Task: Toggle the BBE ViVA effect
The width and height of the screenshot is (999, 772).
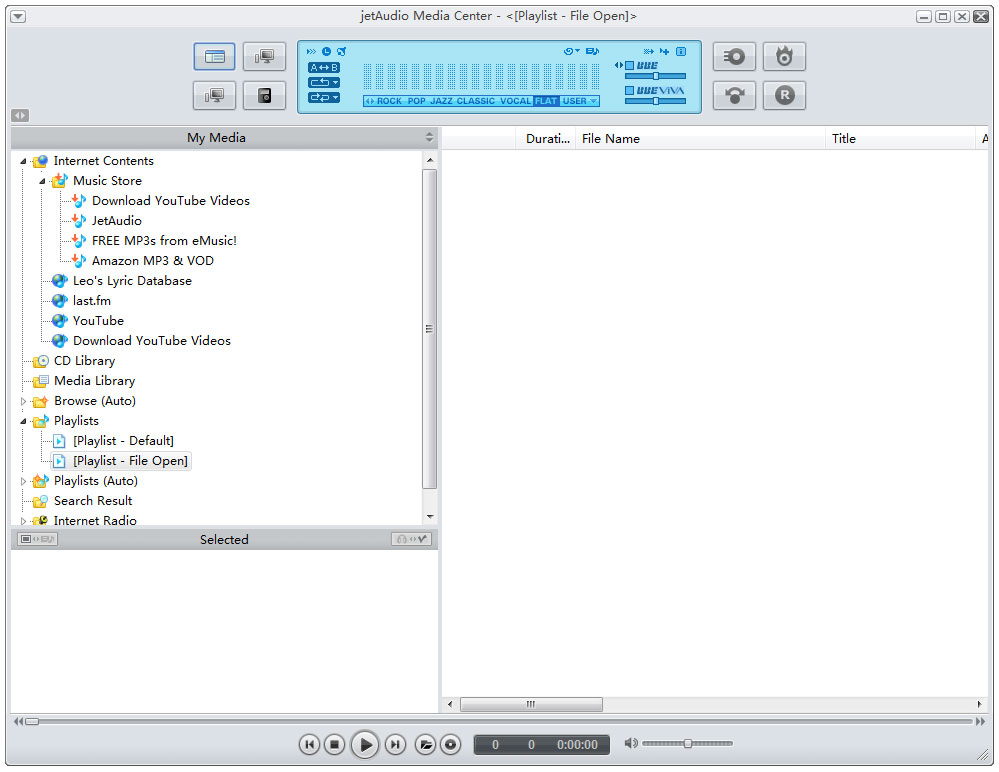Action: [630, 90]
